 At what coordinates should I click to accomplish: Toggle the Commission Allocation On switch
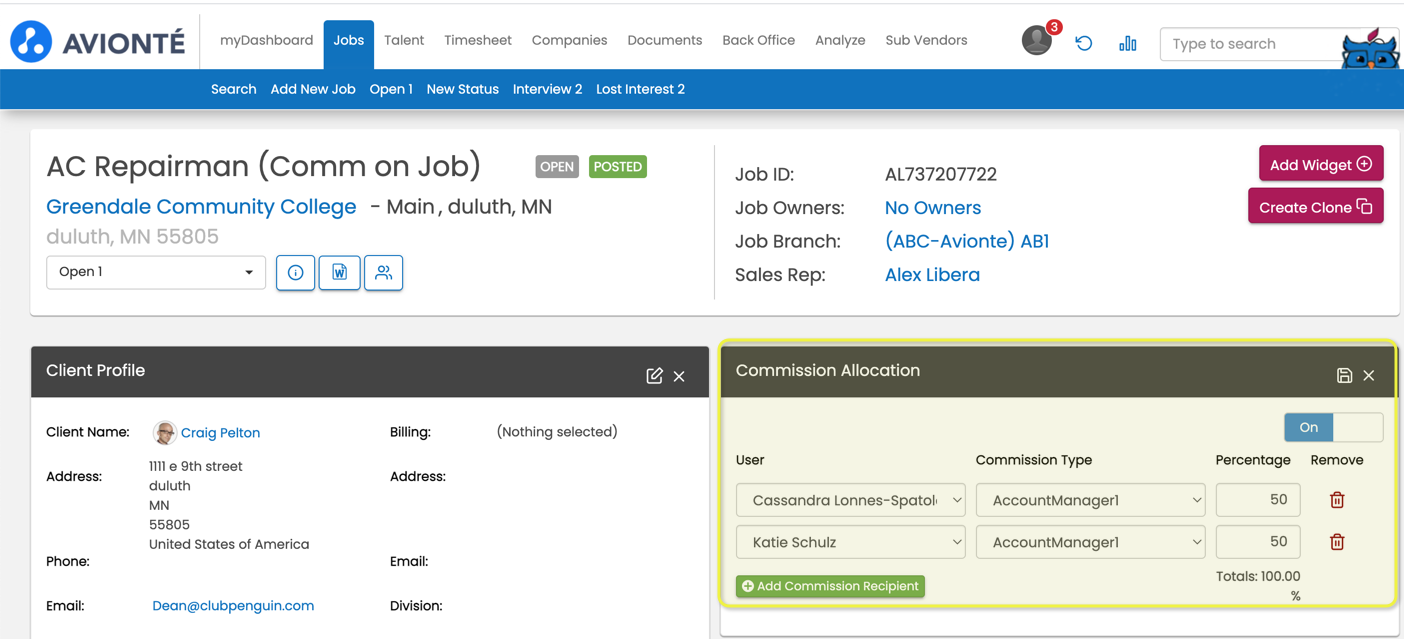[1333, 427]
